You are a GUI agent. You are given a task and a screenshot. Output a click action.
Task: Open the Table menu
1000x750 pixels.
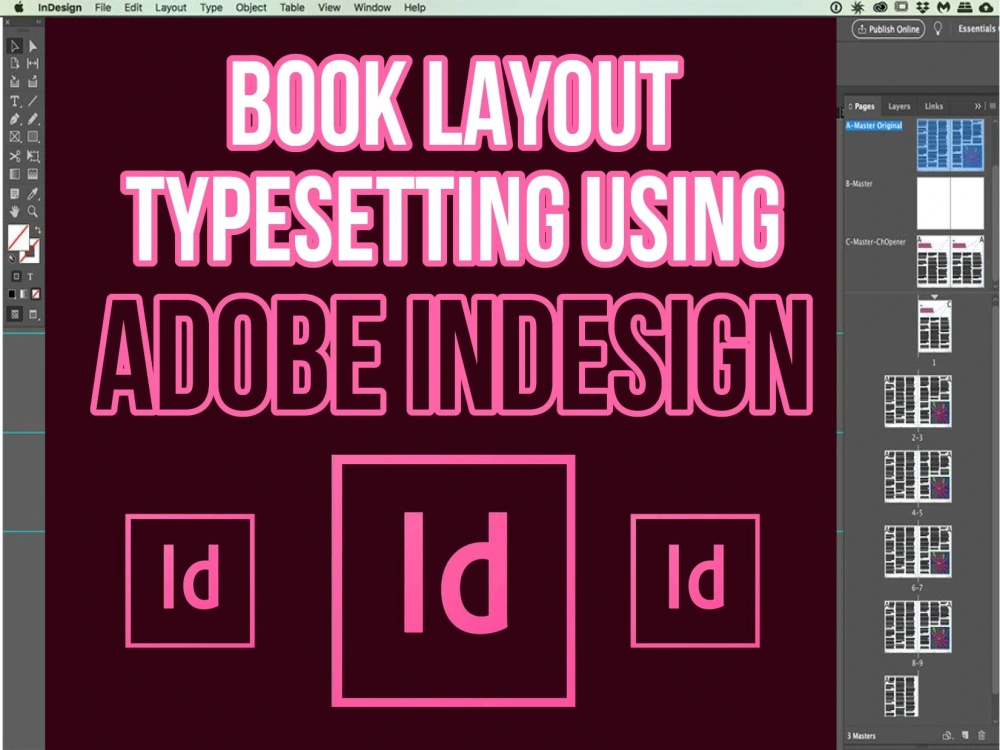(292, 8)
